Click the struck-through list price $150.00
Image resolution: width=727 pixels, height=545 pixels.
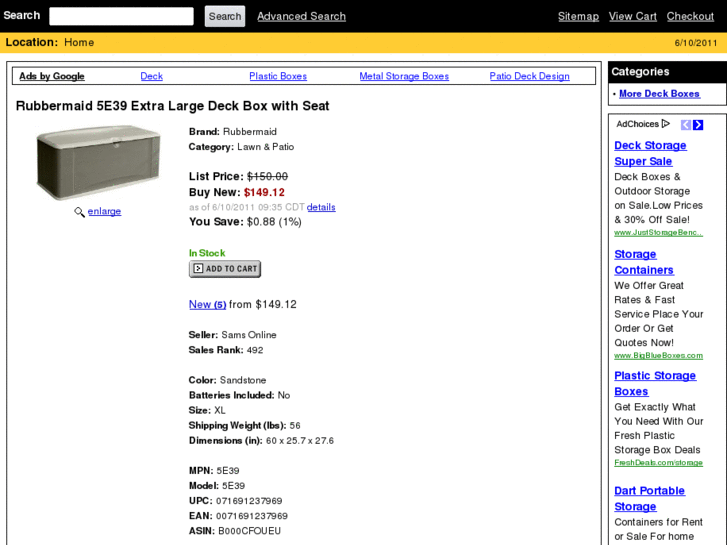point(268,176)
